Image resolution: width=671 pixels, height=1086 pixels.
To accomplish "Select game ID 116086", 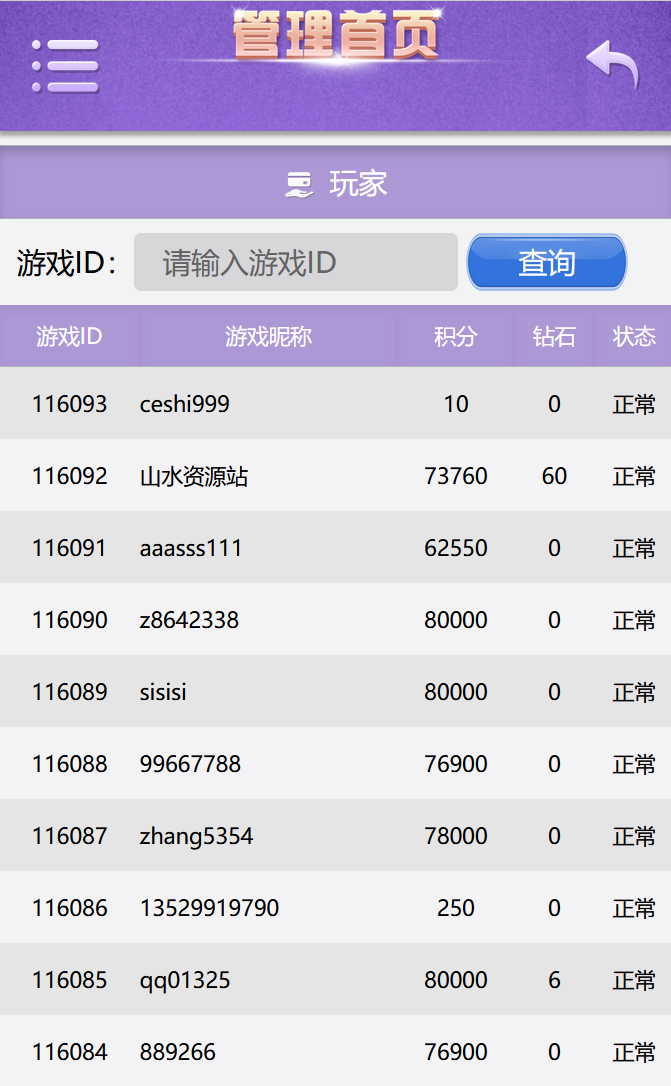I will (x=70, y=908).
